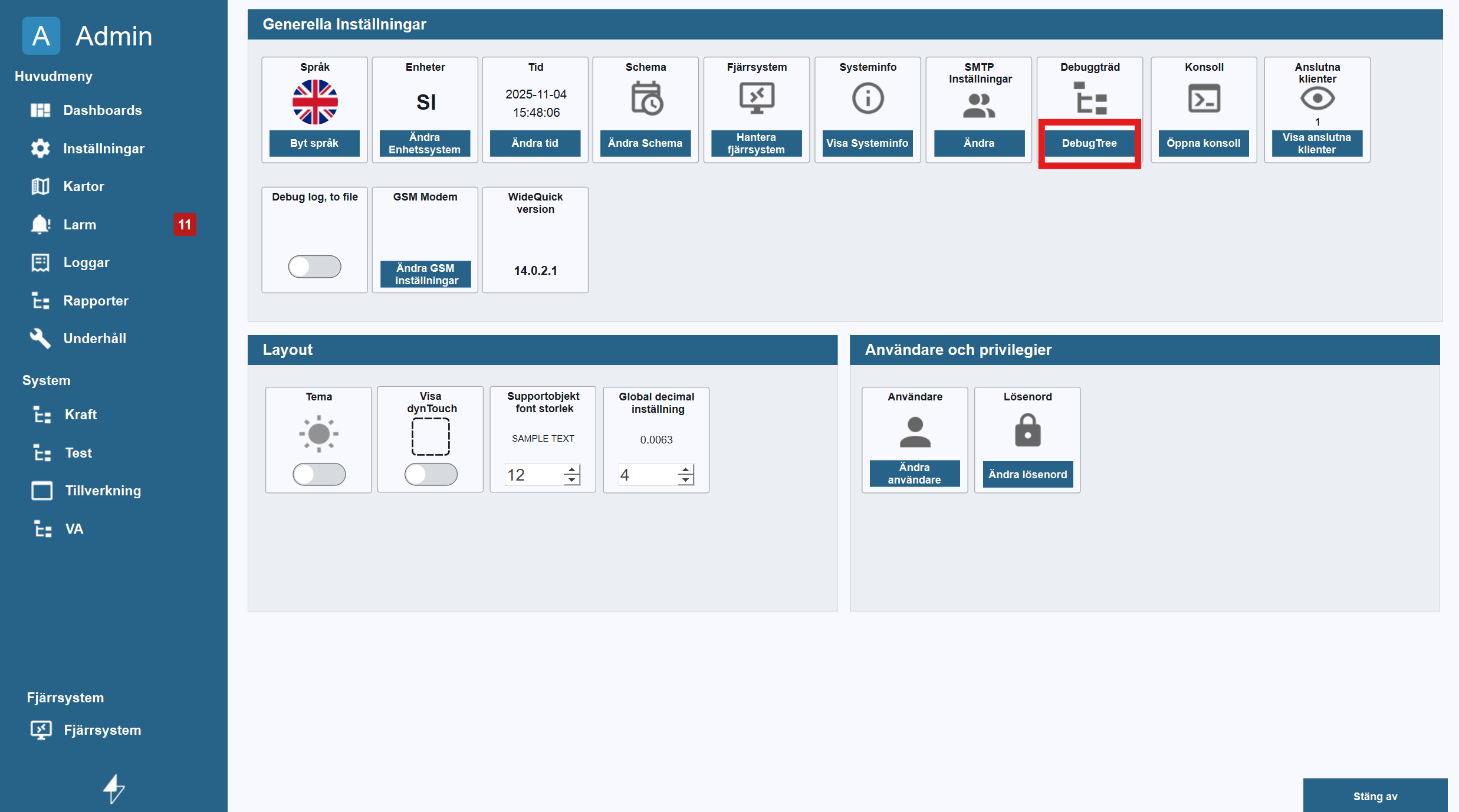Click the Öppna konsoll button

tap(1203, 143)
